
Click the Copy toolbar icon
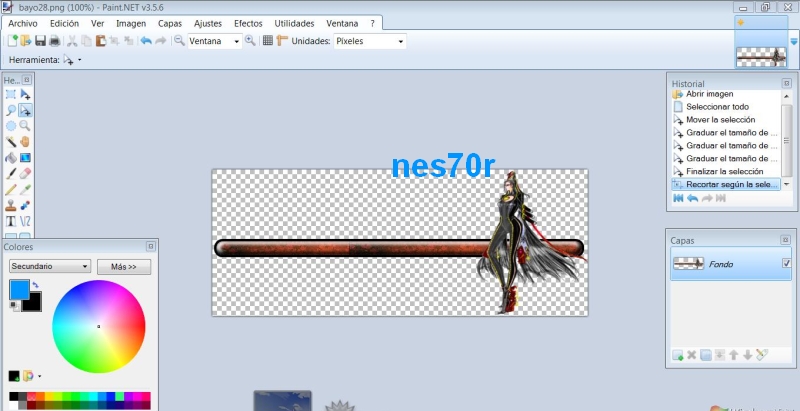[x=87, y=41]
